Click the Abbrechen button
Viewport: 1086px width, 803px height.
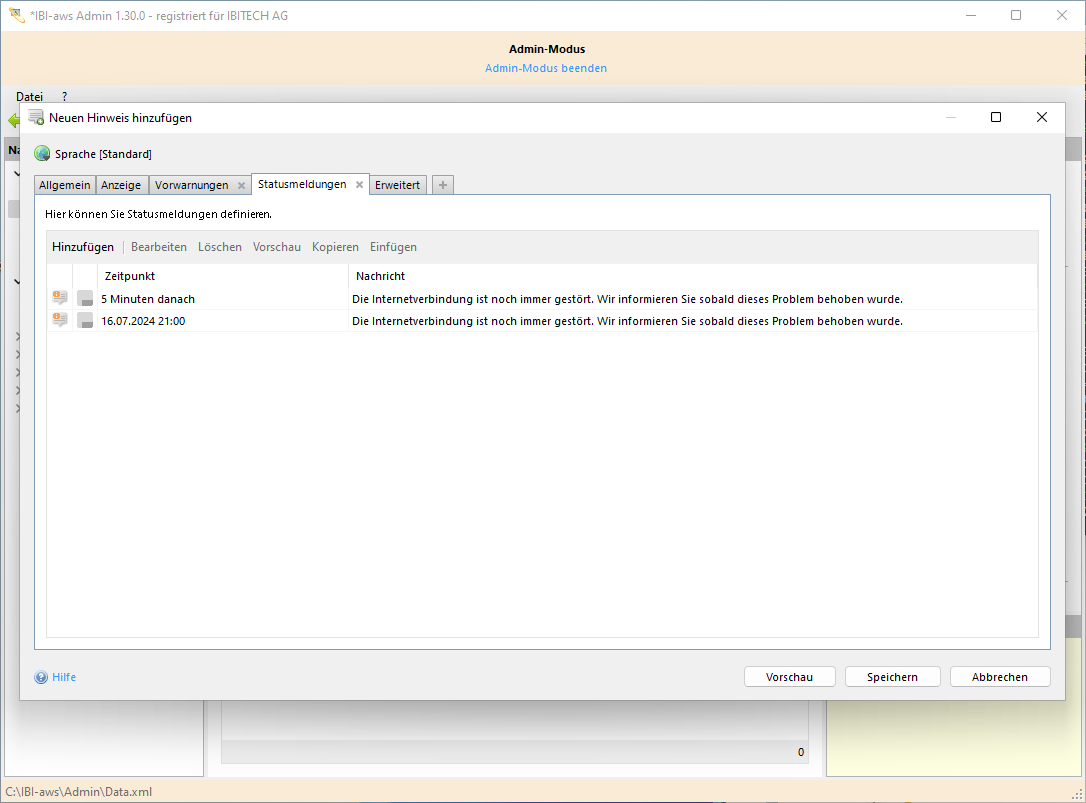(x=1000, y=677)
